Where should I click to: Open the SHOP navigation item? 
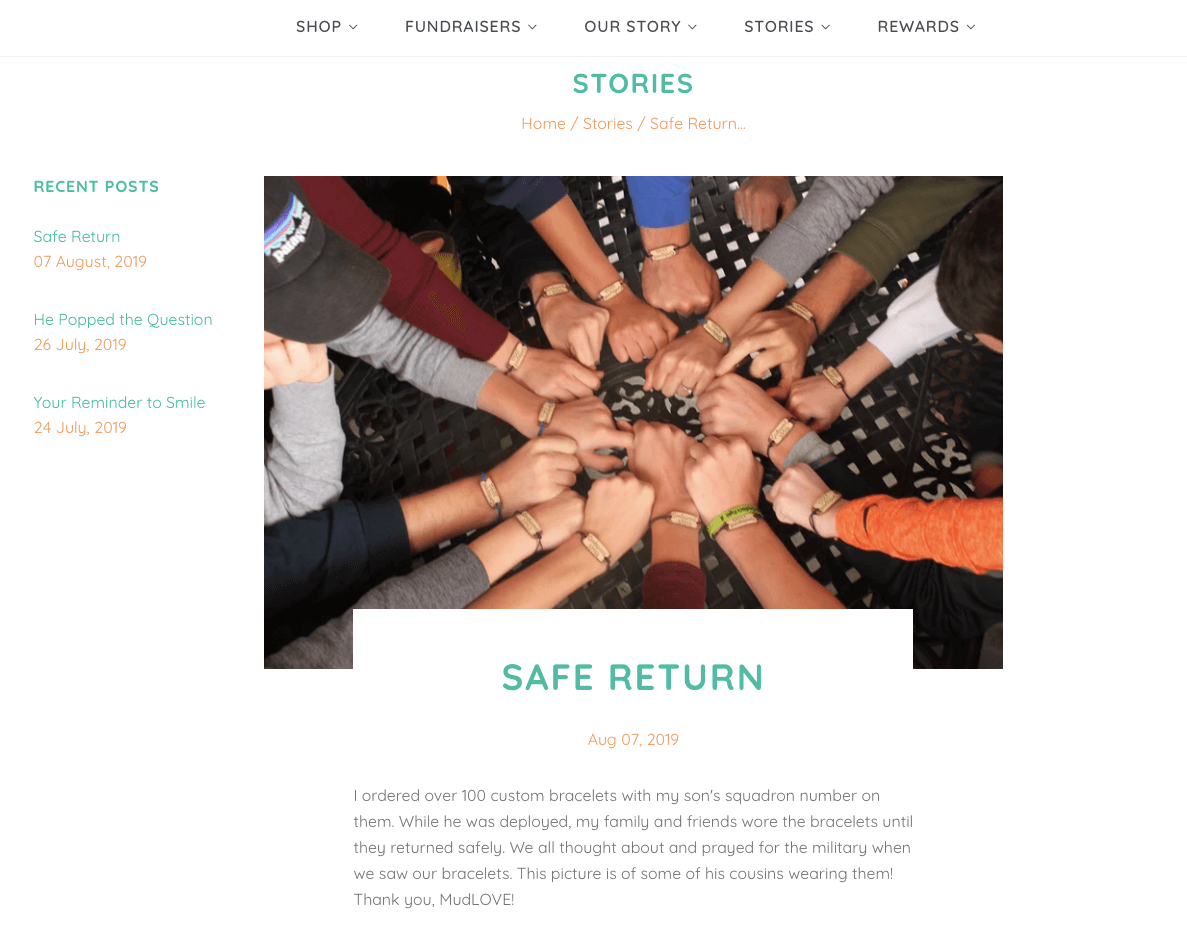pos(319,27)
